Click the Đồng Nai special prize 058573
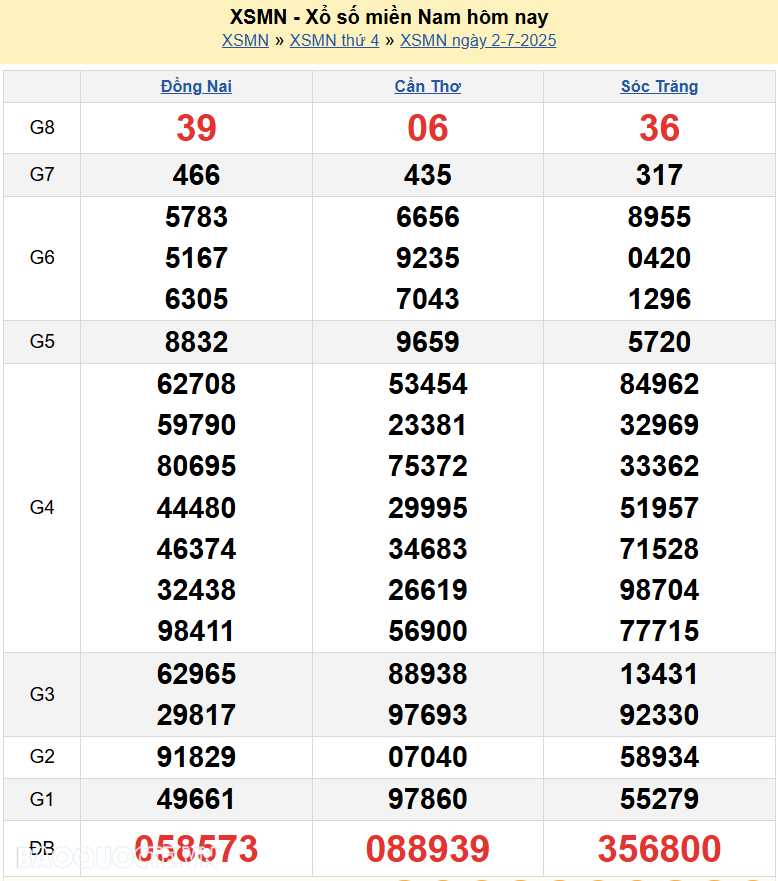Image resolution: width=778 pixels, height=881 pixels. tap(196, 849)
